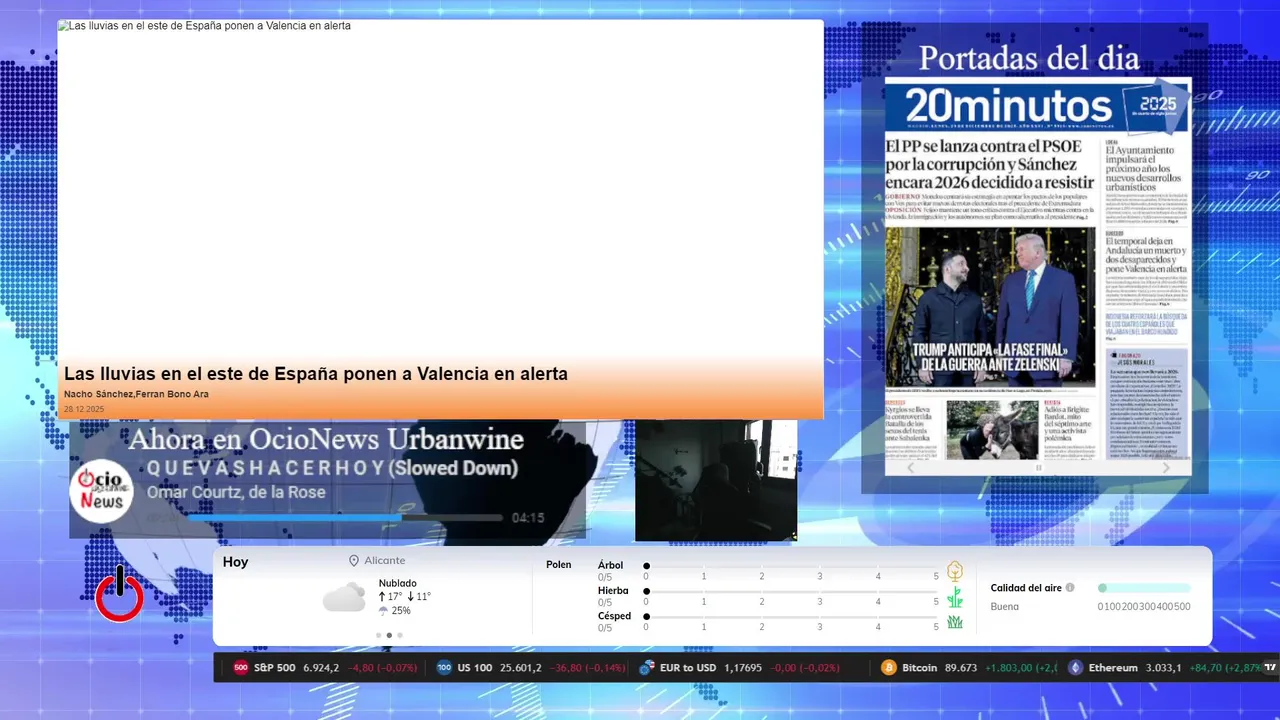Click the Ethereum price 3.033,1

click(1163, 668)
